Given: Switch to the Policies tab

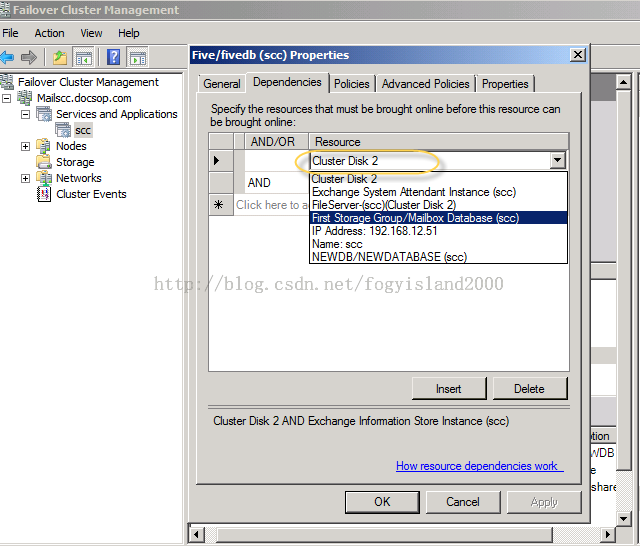Looking at the screenshot, I should pyautogui.click(x=351, y=84).
